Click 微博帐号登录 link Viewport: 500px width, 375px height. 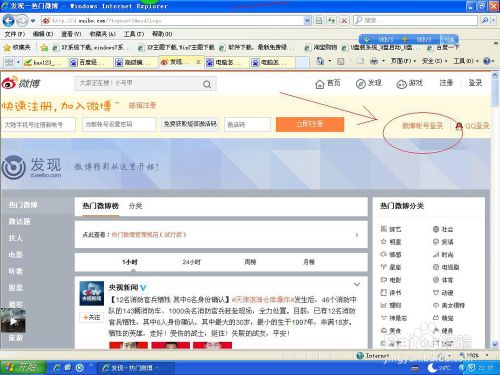(x=422, y=126)
